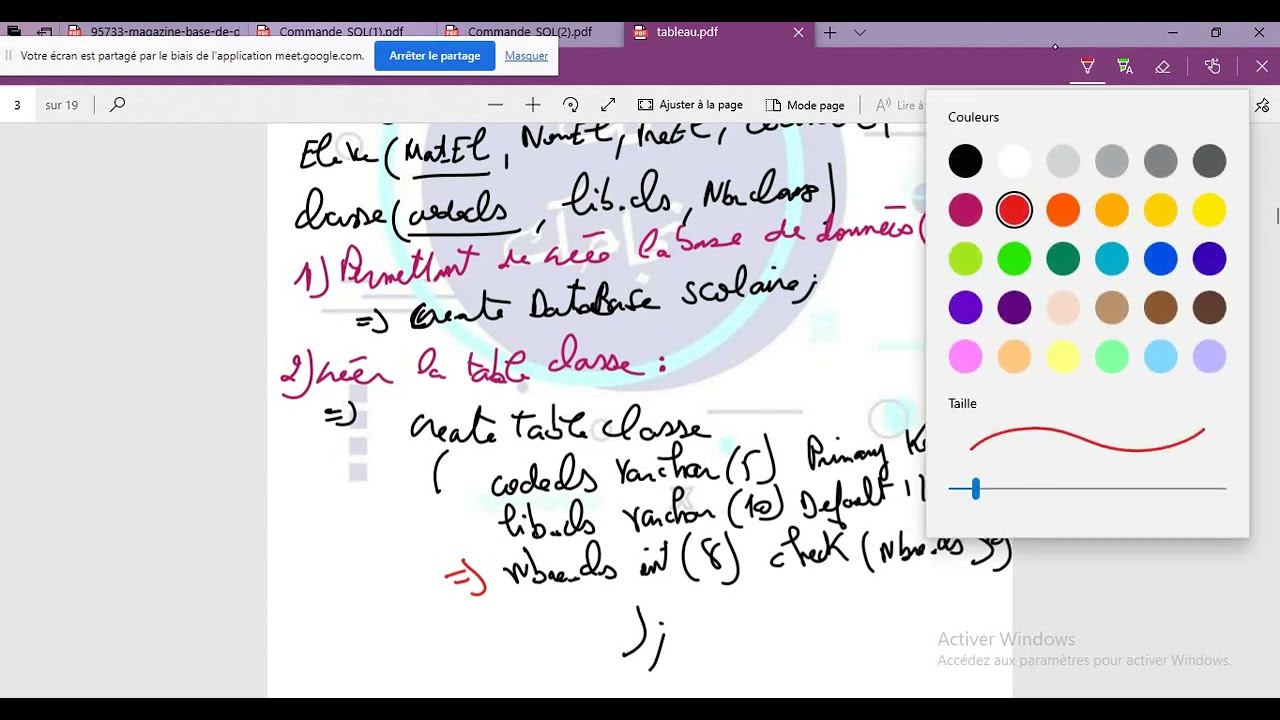The width and height of the screenshot is (1280, 720).
Task: Start Lire à voix haute
Action: [900, 104]
